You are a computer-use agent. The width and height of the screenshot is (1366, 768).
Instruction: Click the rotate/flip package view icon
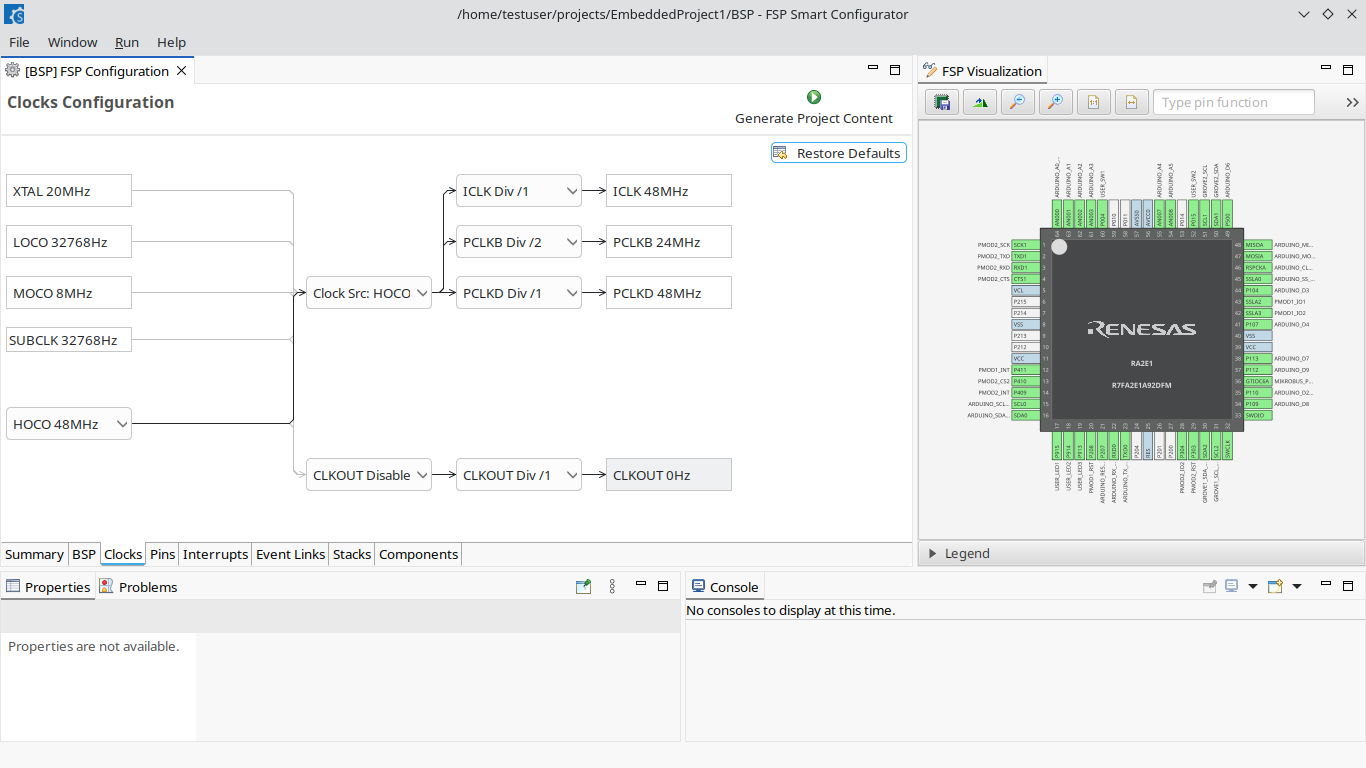coord(980,102)
